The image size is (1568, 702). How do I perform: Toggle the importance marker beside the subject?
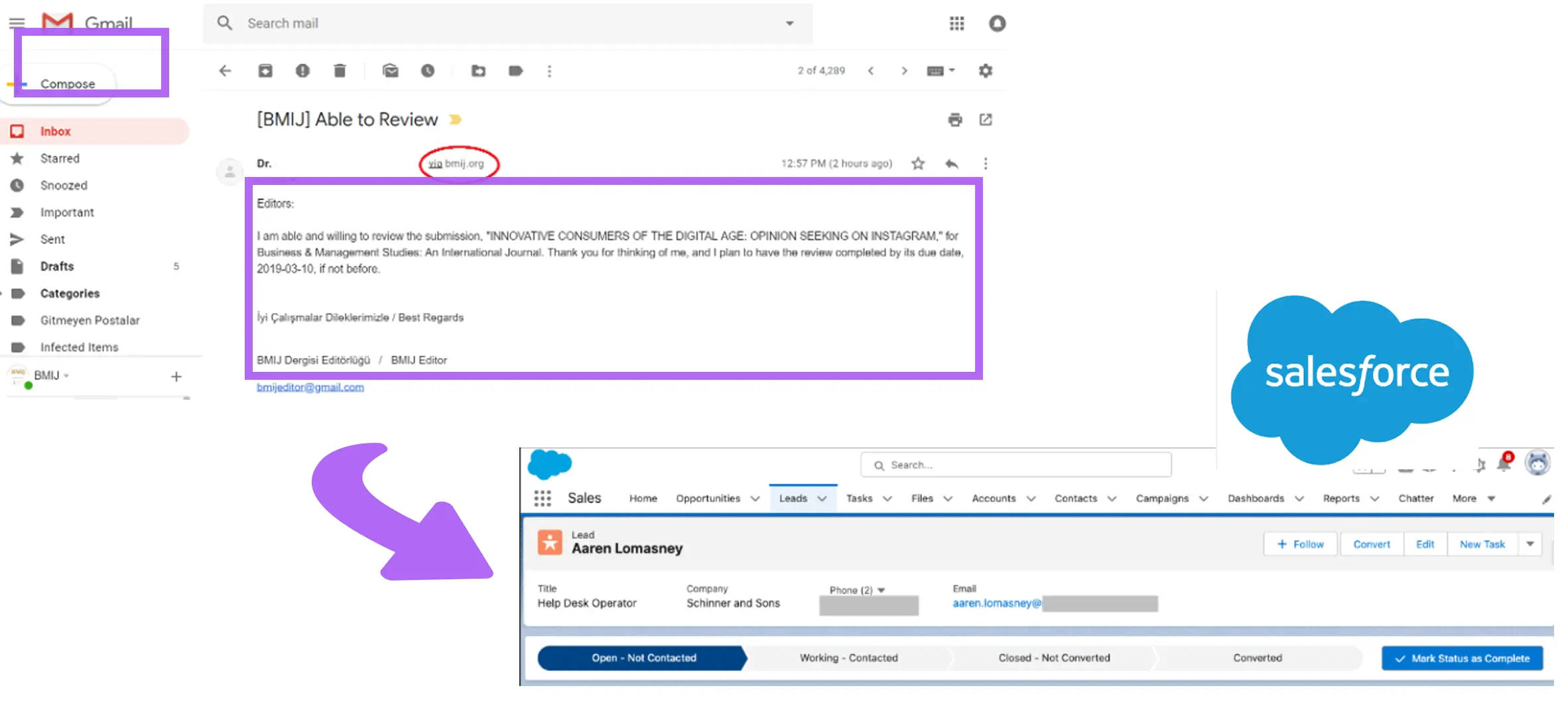(x=455, y=120)
